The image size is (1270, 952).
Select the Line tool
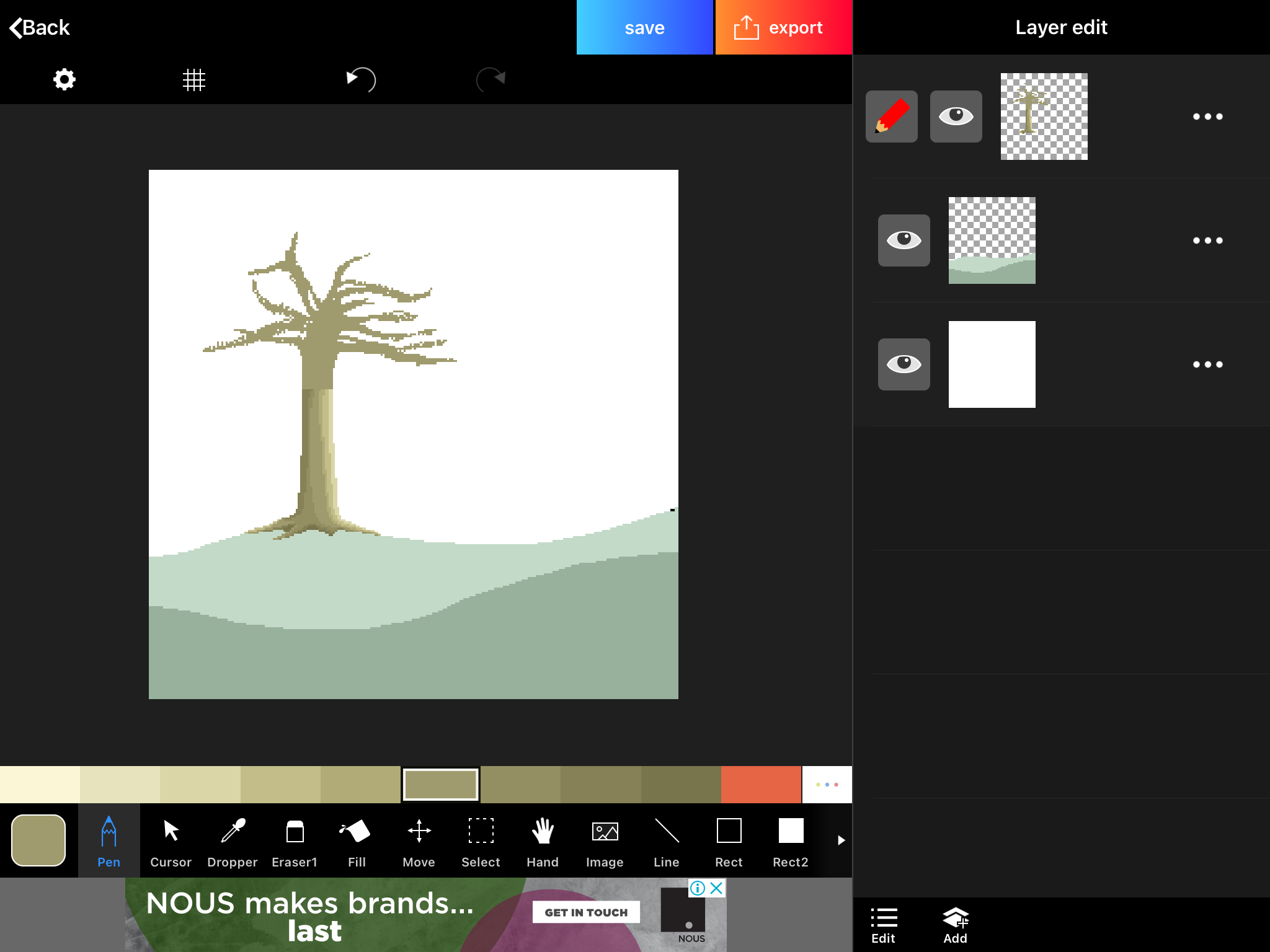click(x=667, y=841)
